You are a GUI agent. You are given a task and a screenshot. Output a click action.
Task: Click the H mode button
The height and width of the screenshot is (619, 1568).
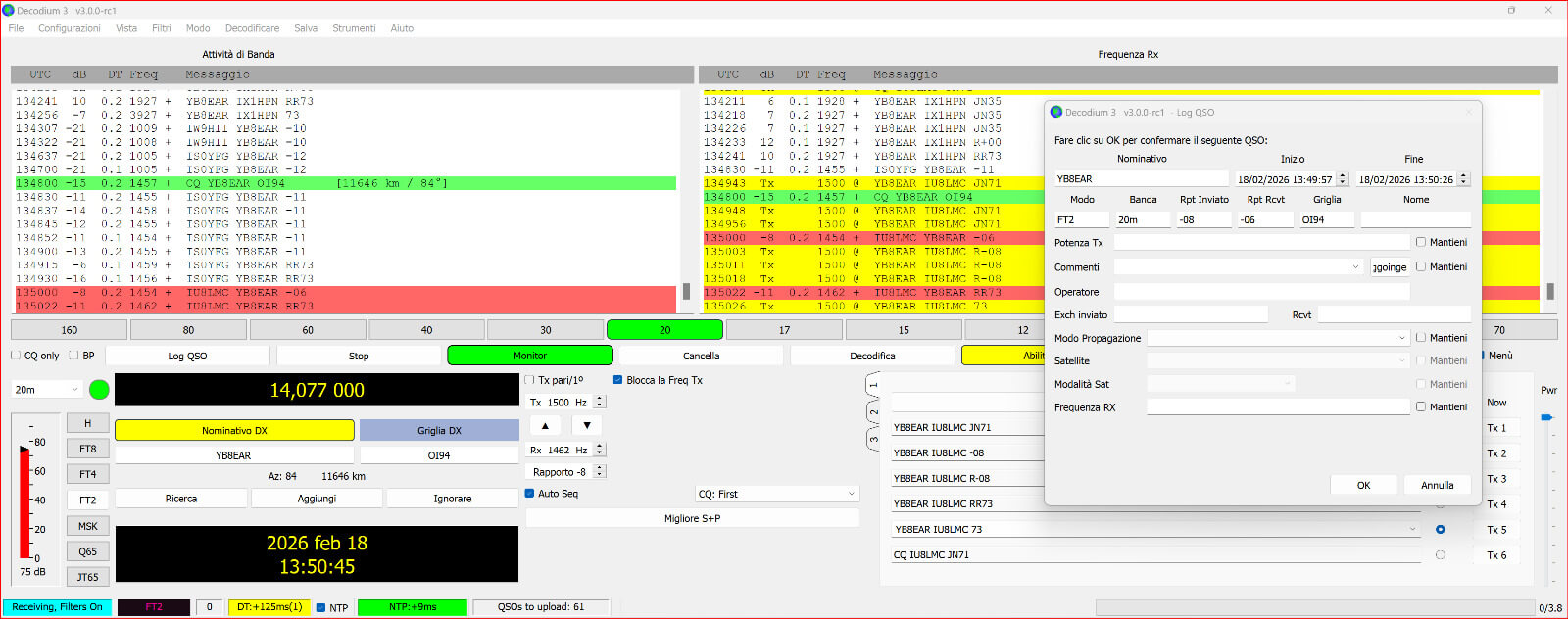pos(88,423)
